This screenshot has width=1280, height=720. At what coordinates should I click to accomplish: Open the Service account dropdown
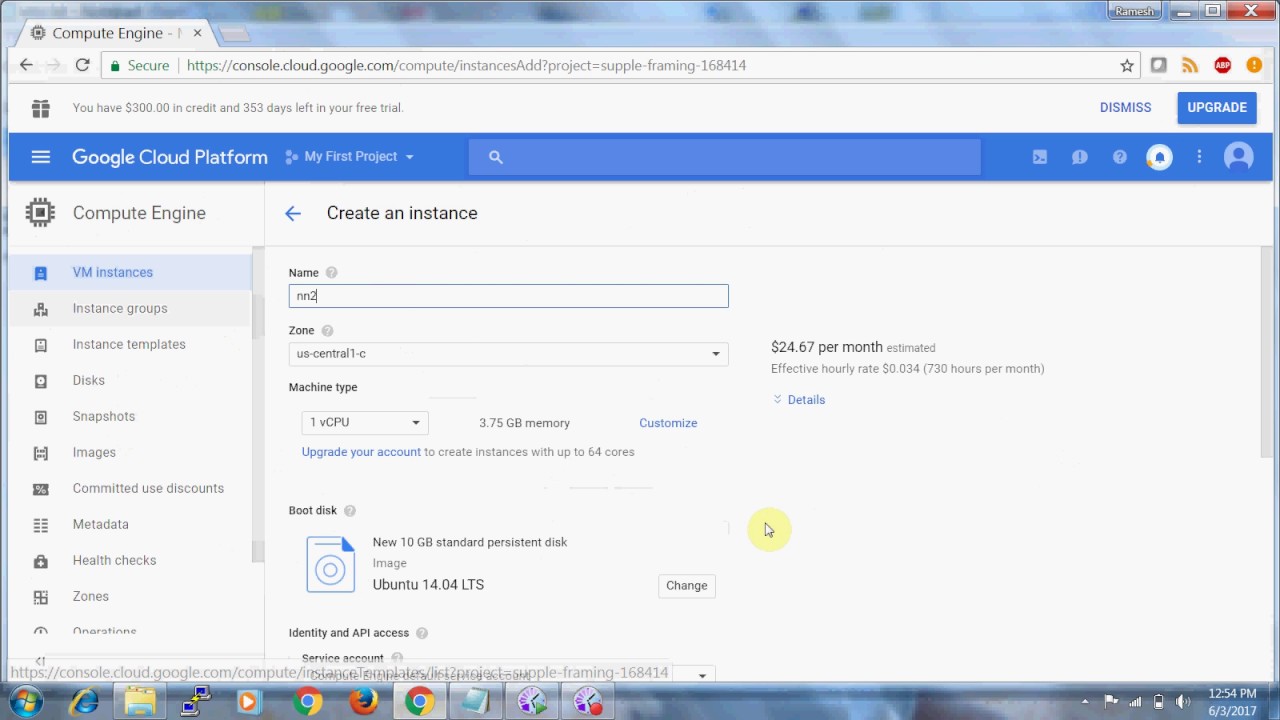[x=508, y=676]
